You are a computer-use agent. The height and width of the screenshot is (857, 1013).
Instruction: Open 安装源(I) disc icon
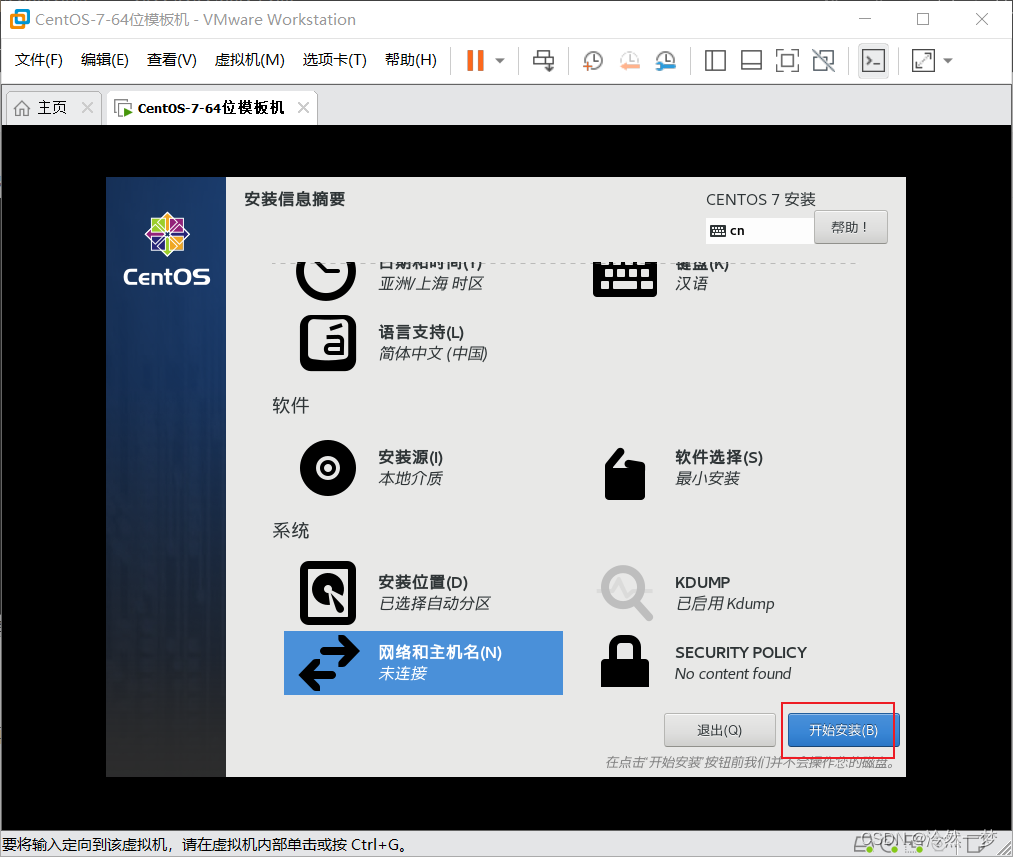click(328, 468)
